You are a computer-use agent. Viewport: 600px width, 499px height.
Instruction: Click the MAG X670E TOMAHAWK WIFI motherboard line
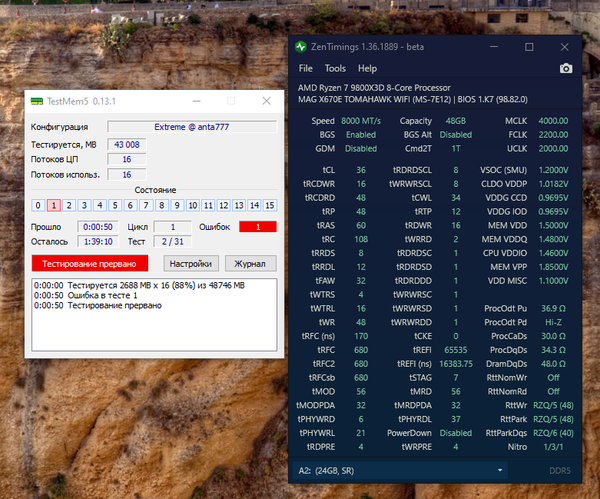click(412, 99)
